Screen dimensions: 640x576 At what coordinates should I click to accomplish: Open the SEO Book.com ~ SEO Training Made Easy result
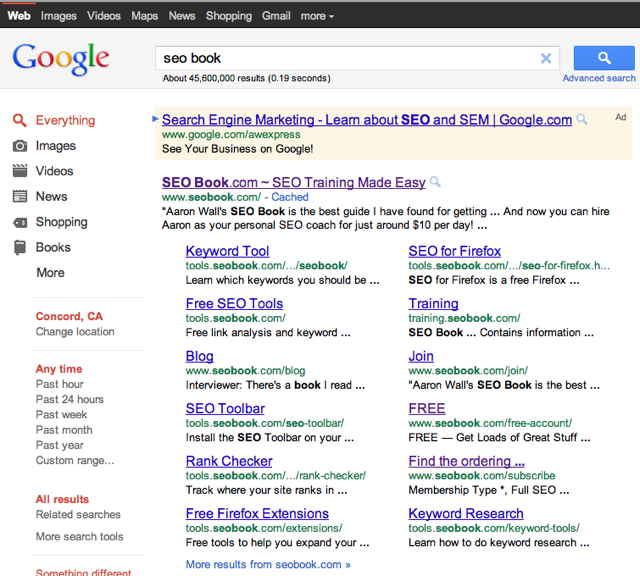pyautogui.click(x=293, y=182)
